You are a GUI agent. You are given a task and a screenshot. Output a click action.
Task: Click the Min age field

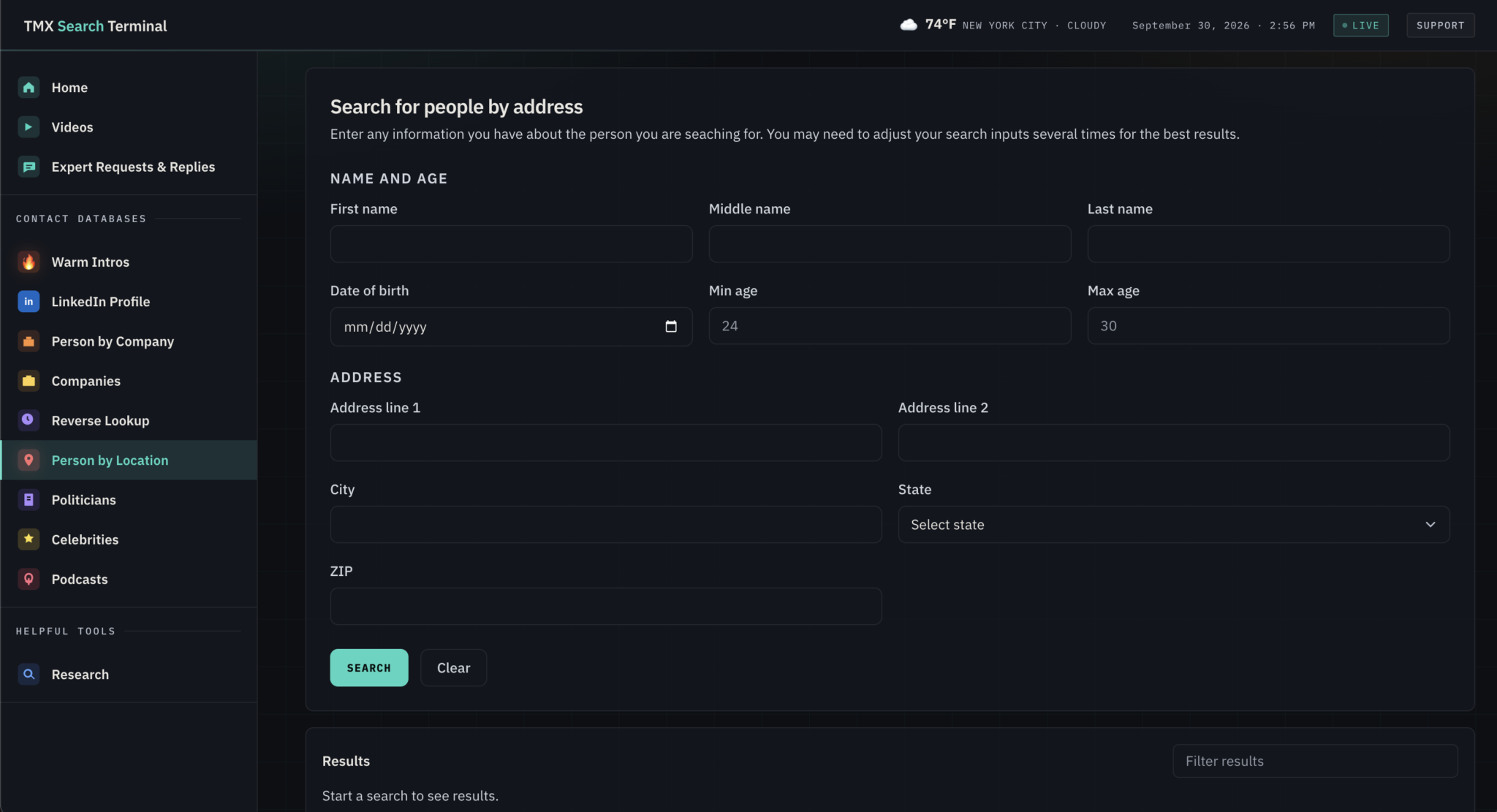[x=890, y=326]
